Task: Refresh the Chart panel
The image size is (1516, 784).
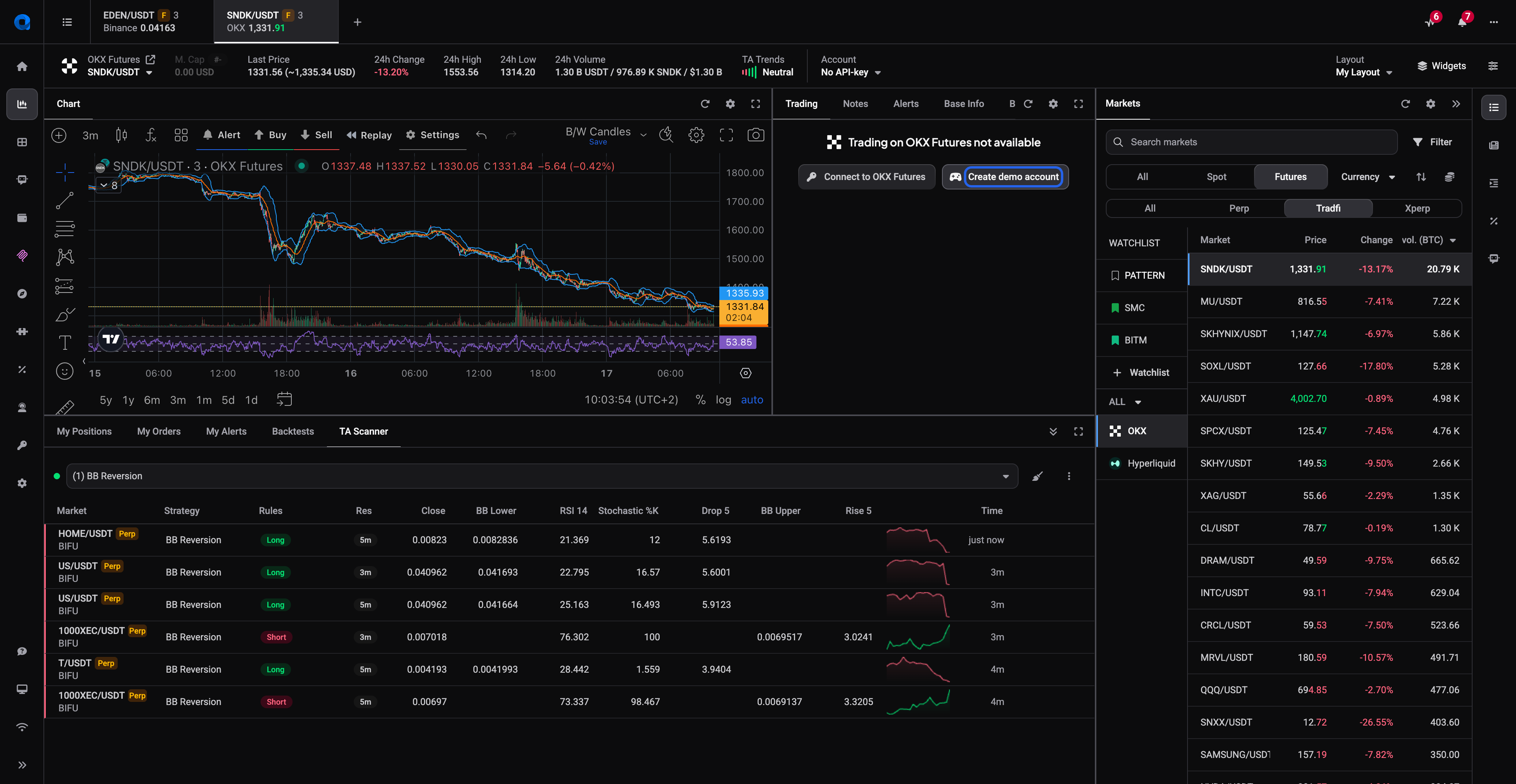Action: click(705, 104)
